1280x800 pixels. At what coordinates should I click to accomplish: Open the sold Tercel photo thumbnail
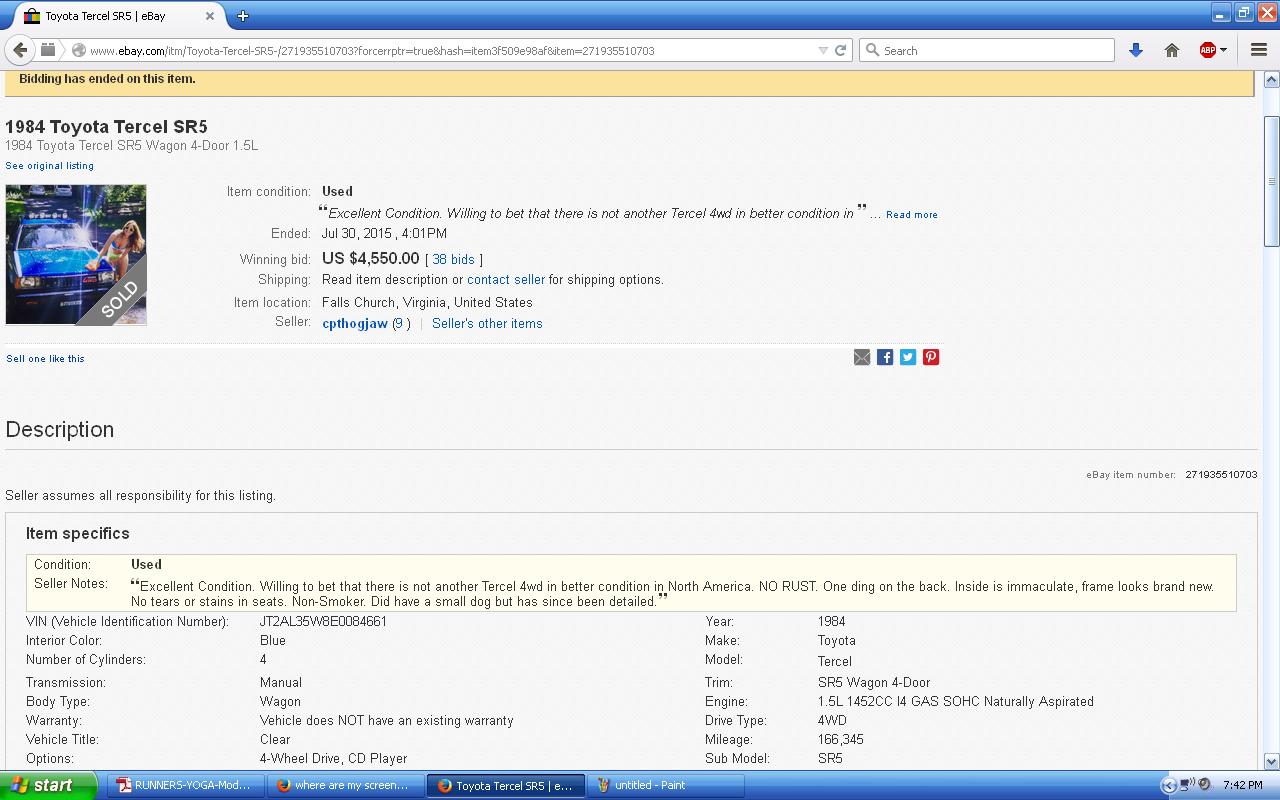pyautogui.click(x=76, y=255)
